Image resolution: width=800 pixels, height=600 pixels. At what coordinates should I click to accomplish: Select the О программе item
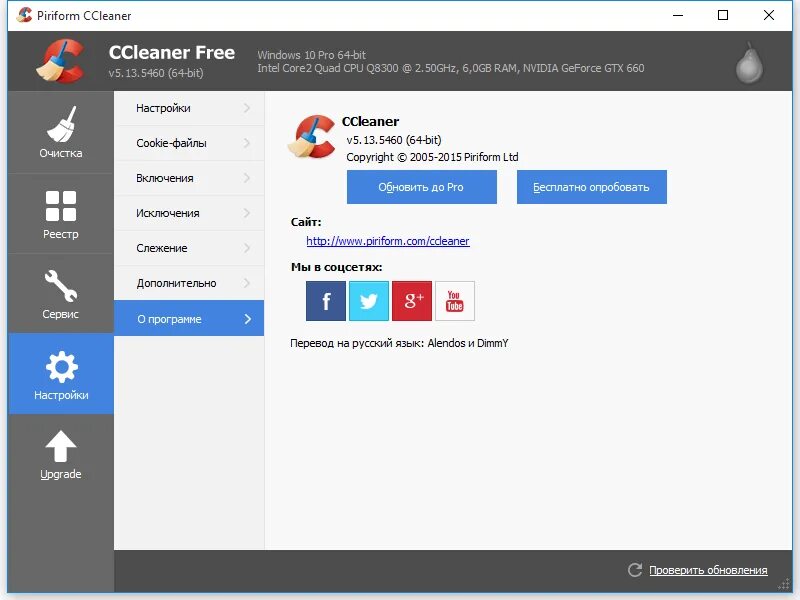(x=189, y=318)
